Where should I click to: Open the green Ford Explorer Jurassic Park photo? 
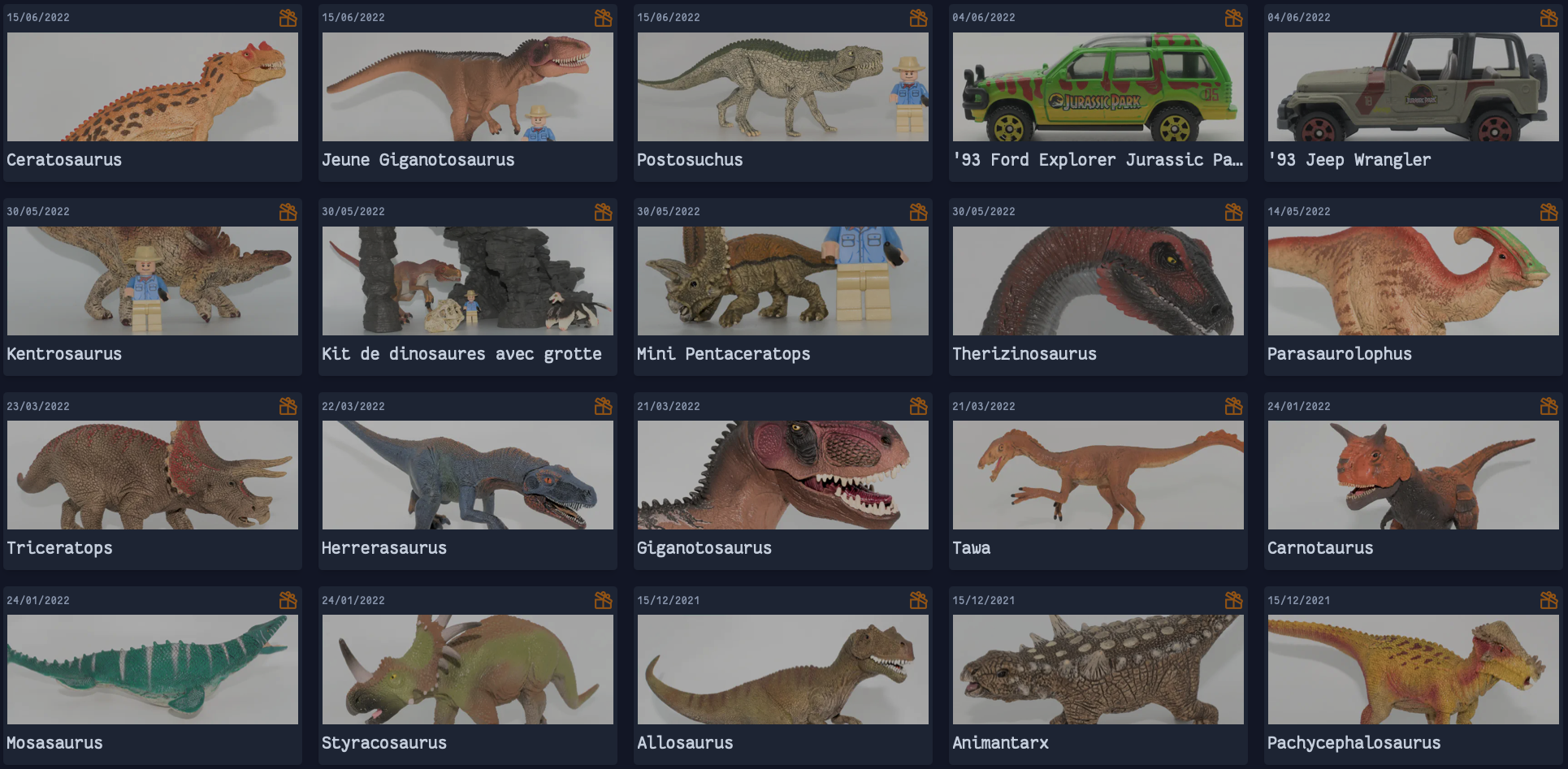click(x=1098, y=87)
